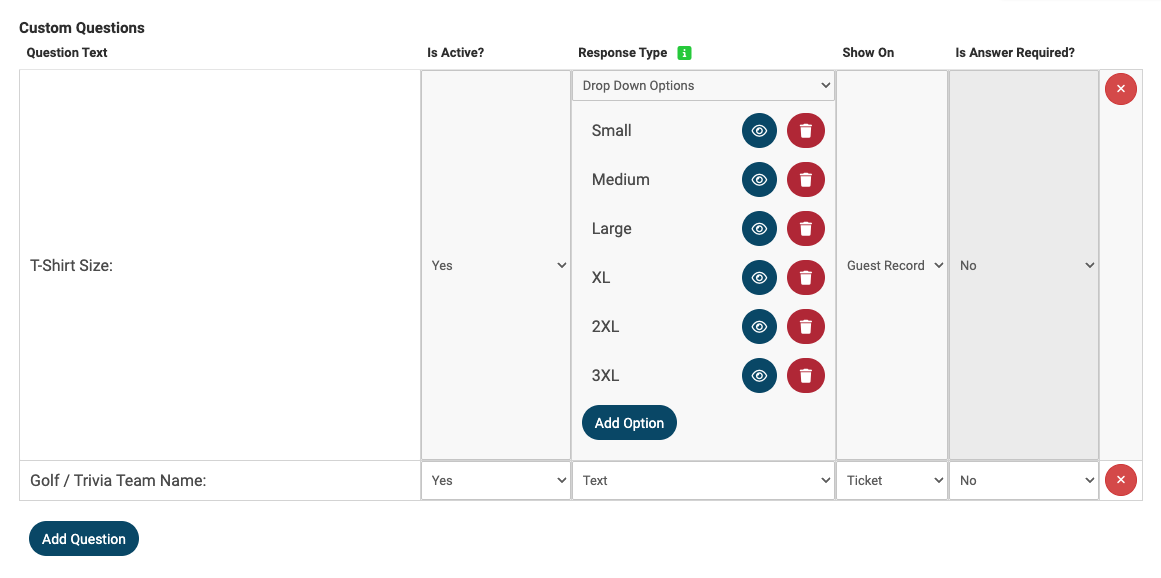1161x578 pixels.
Task: Click the green Response Type info icon
Action: (x=684, y=53)
